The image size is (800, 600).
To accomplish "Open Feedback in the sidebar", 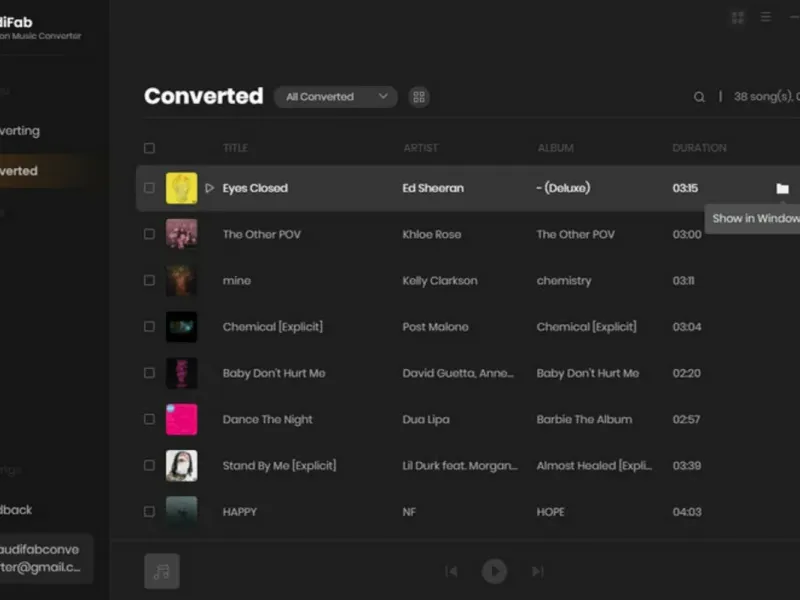I will [16, 510].
